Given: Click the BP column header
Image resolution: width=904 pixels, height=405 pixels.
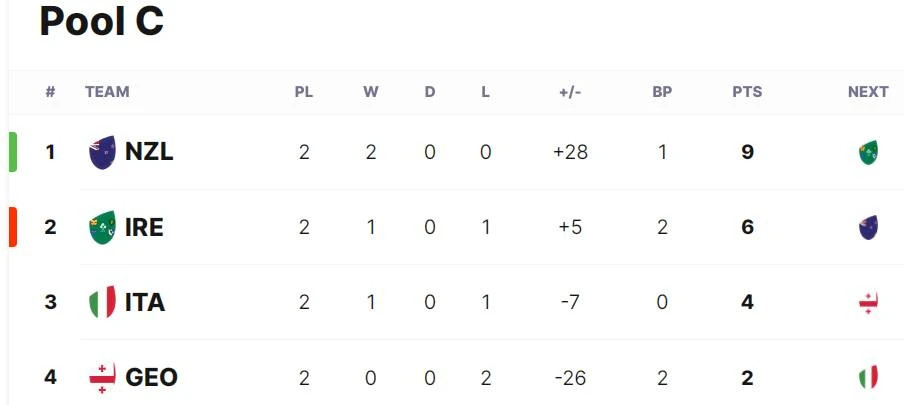Looking at the screenshot, I should pos(662,92).
